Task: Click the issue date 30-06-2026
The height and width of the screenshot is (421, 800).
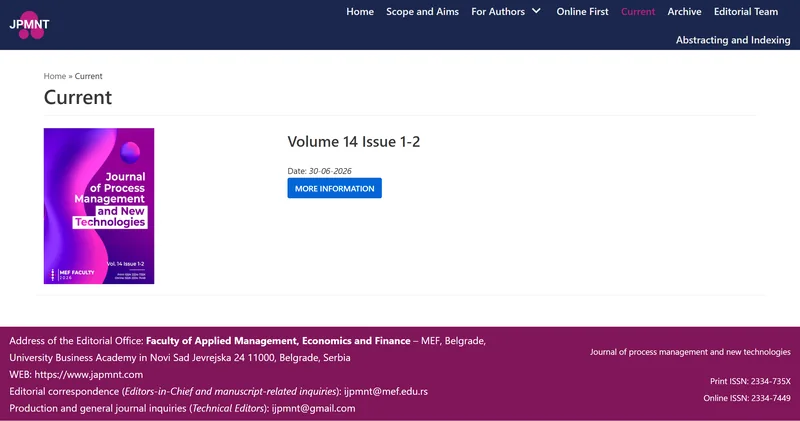Action: point(330,171)
